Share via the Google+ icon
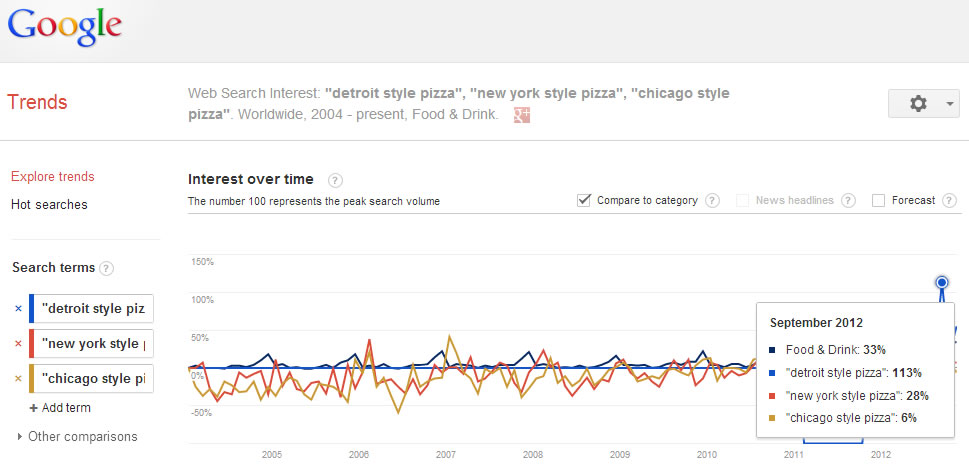 521,115
